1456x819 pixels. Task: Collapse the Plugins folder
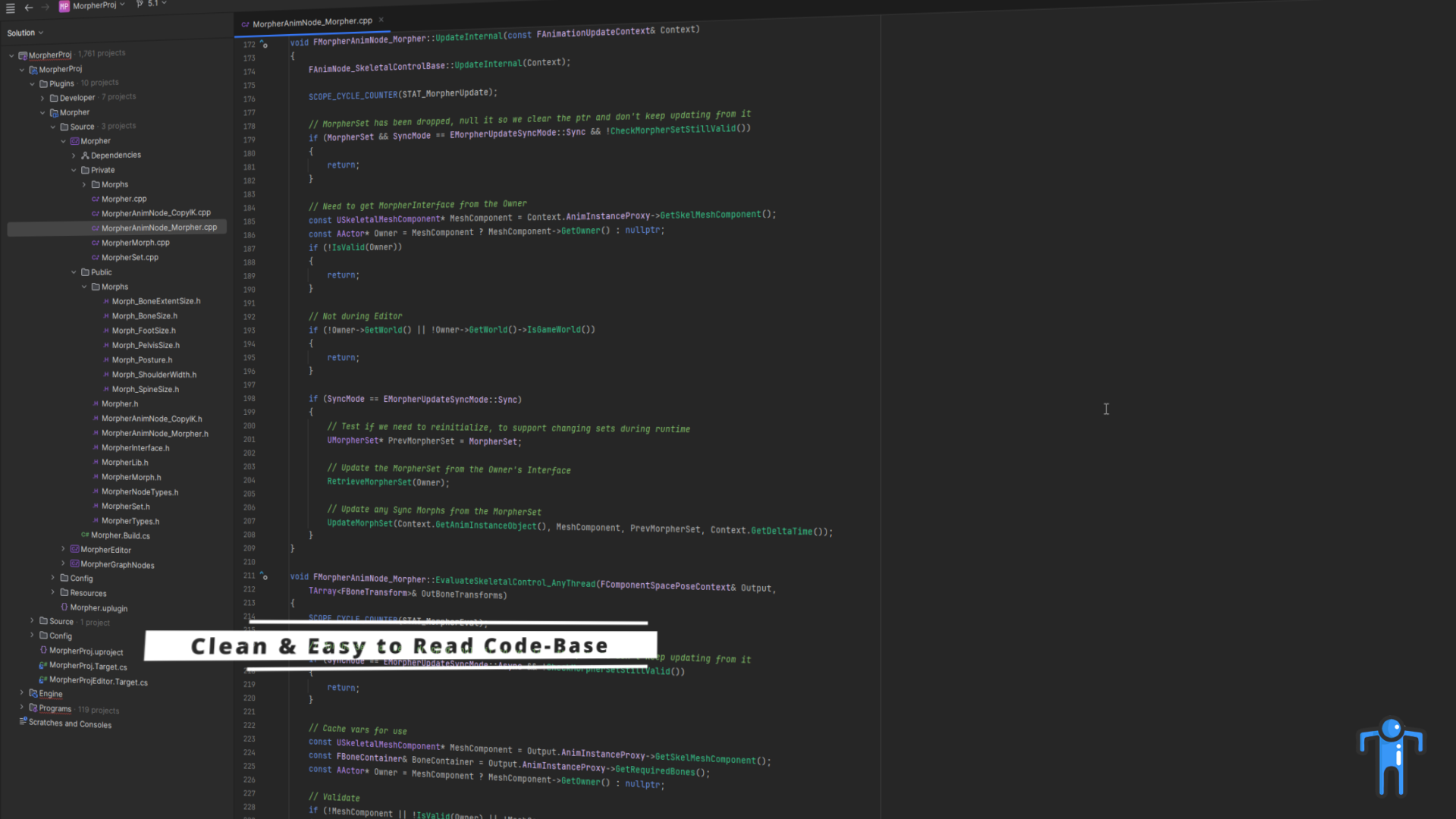tap(33, 83)
